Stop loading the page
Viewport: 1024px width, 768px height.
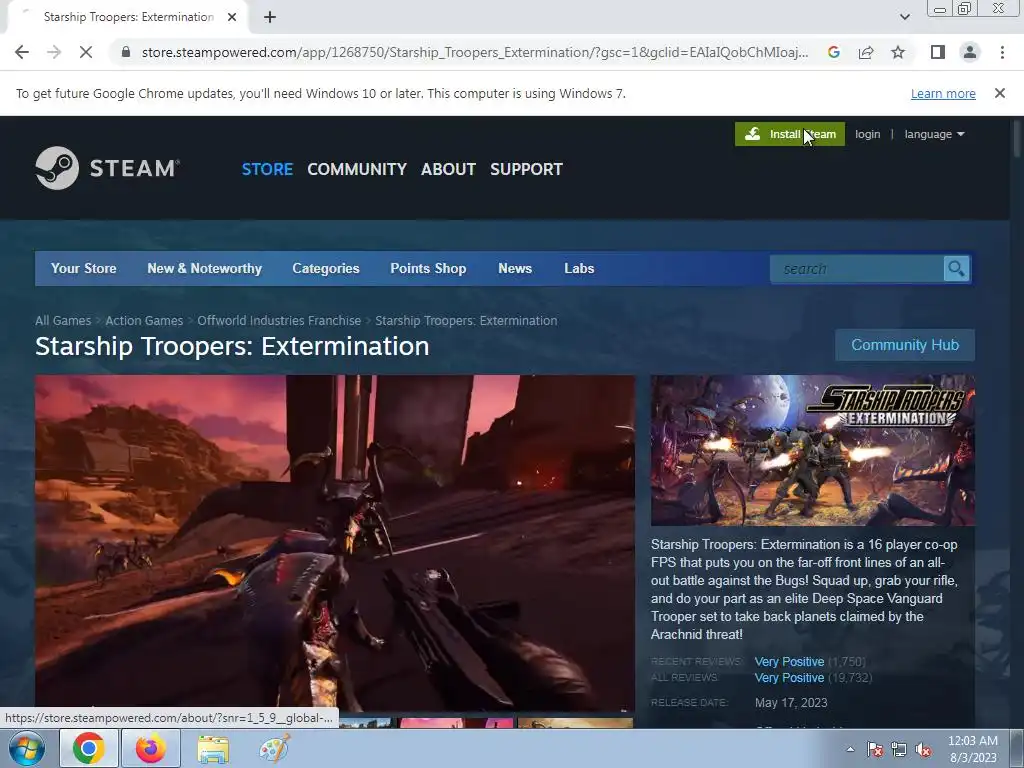[x=86, y=52]
